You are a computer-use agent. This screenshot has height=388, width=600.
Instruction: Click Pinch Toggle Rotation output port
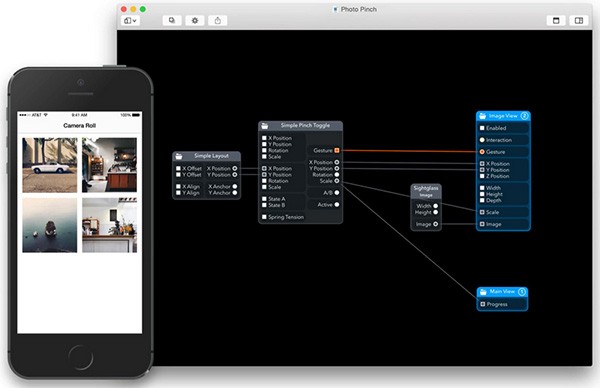point(337,174)
